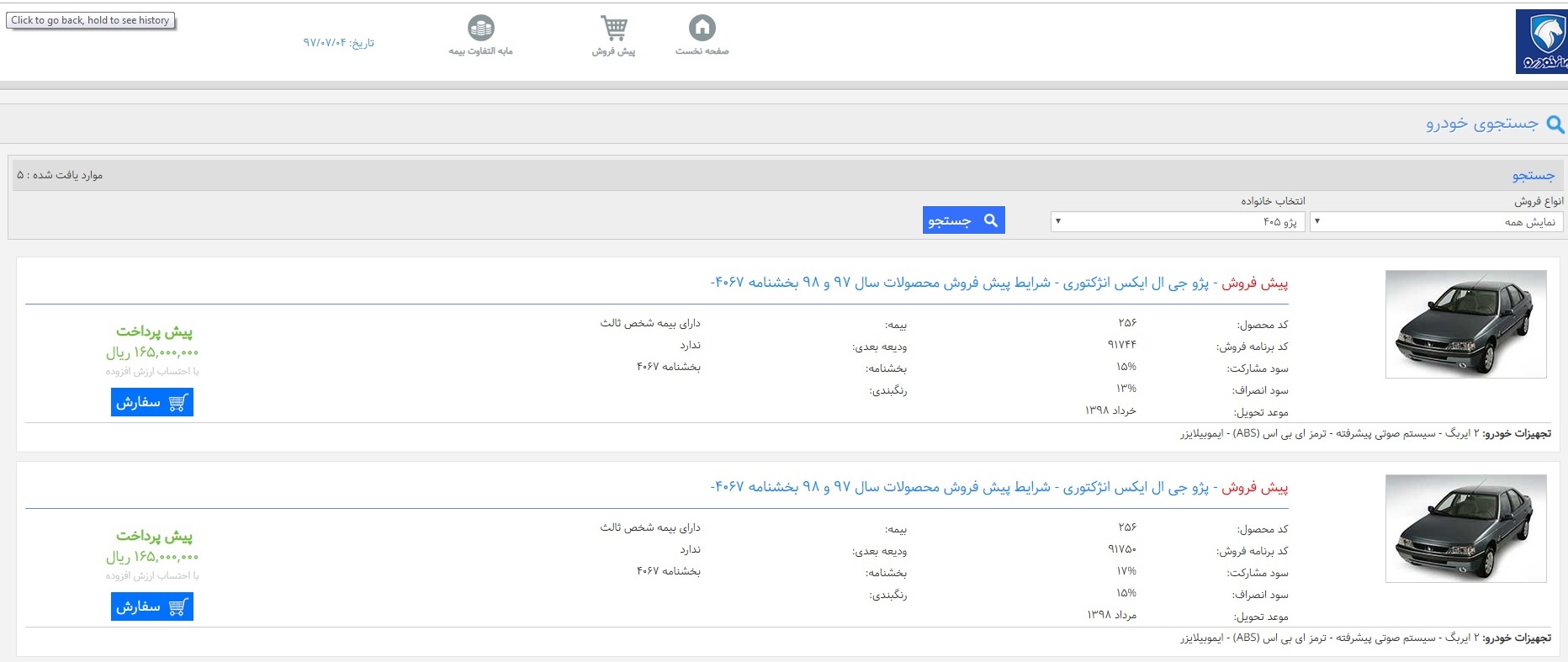Open the مابه التفاوت بیمه coins icon
This screenshot has height=662, width=1568.
click(481, 28)
